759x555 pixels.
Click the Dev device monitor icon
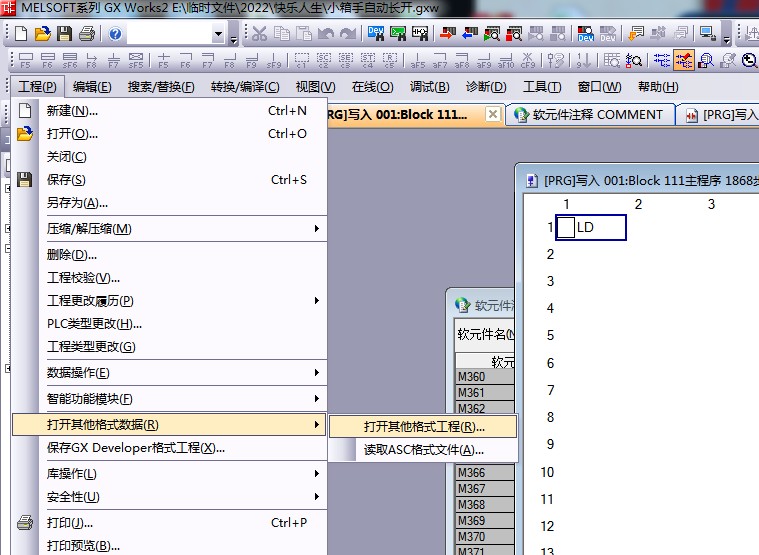[x=586, y=33]
